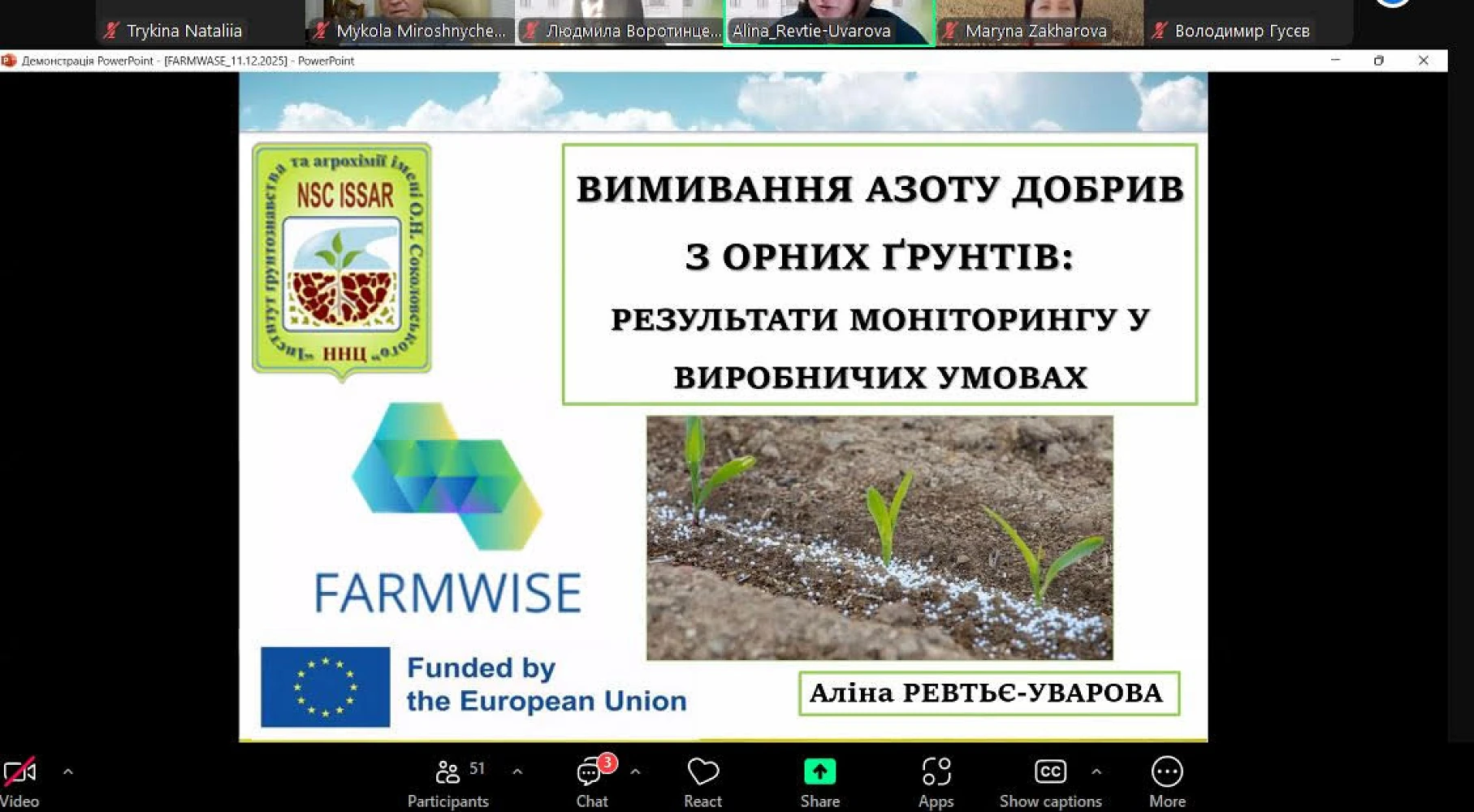The width and height of the screenshot is (1474, 812).
Task: Select Alina_Revtie-Uvarova video thumbnail
Action: (x=829, y=22)
